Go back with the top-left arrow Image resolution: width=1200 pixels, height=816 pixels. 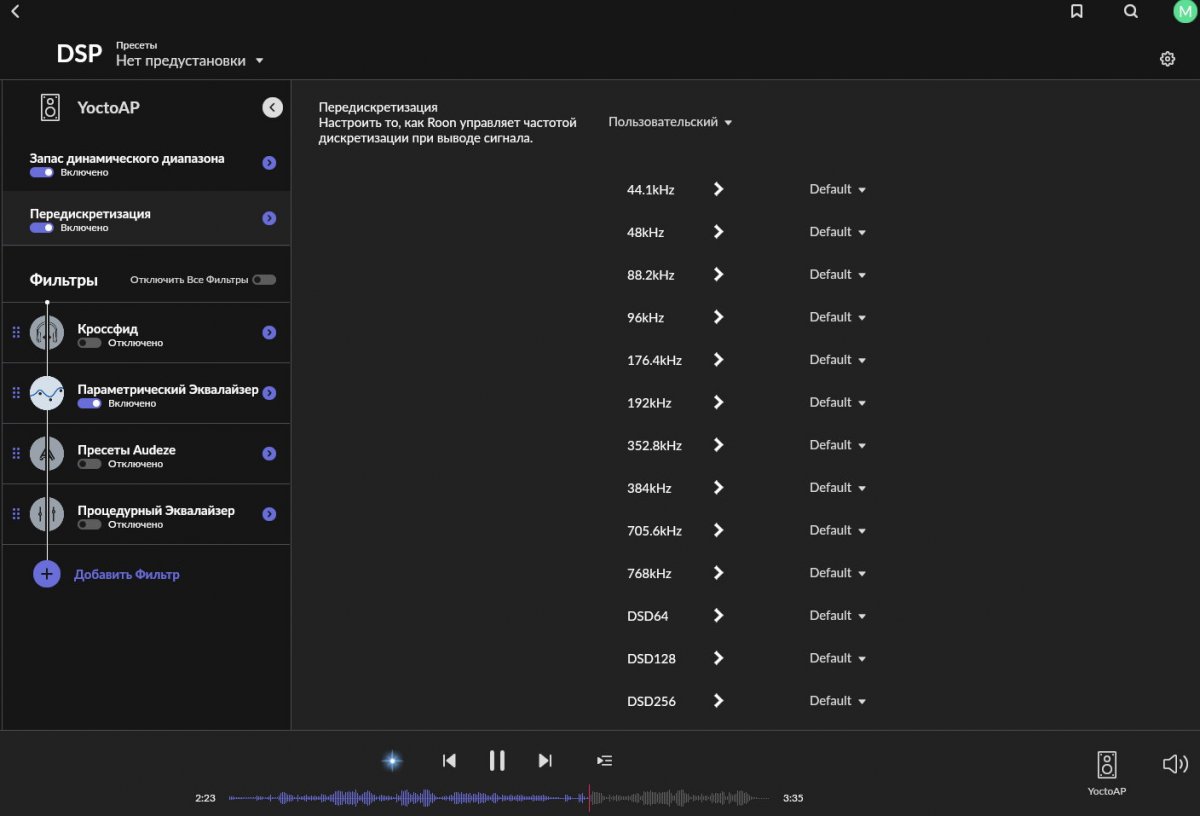(15, 12)
